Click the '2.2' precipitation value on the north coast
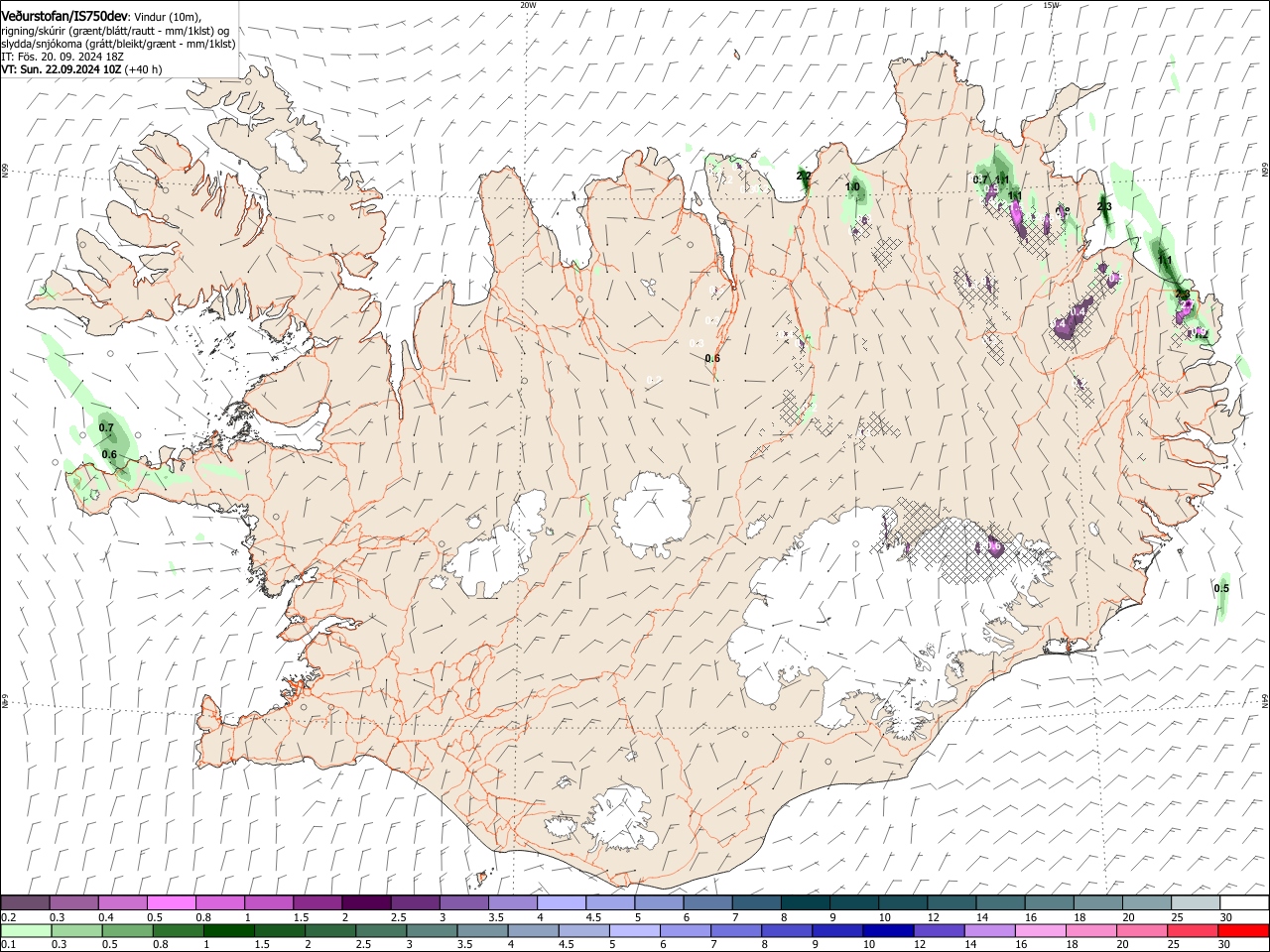This screenshot has height=952, width=1270. 804,176
